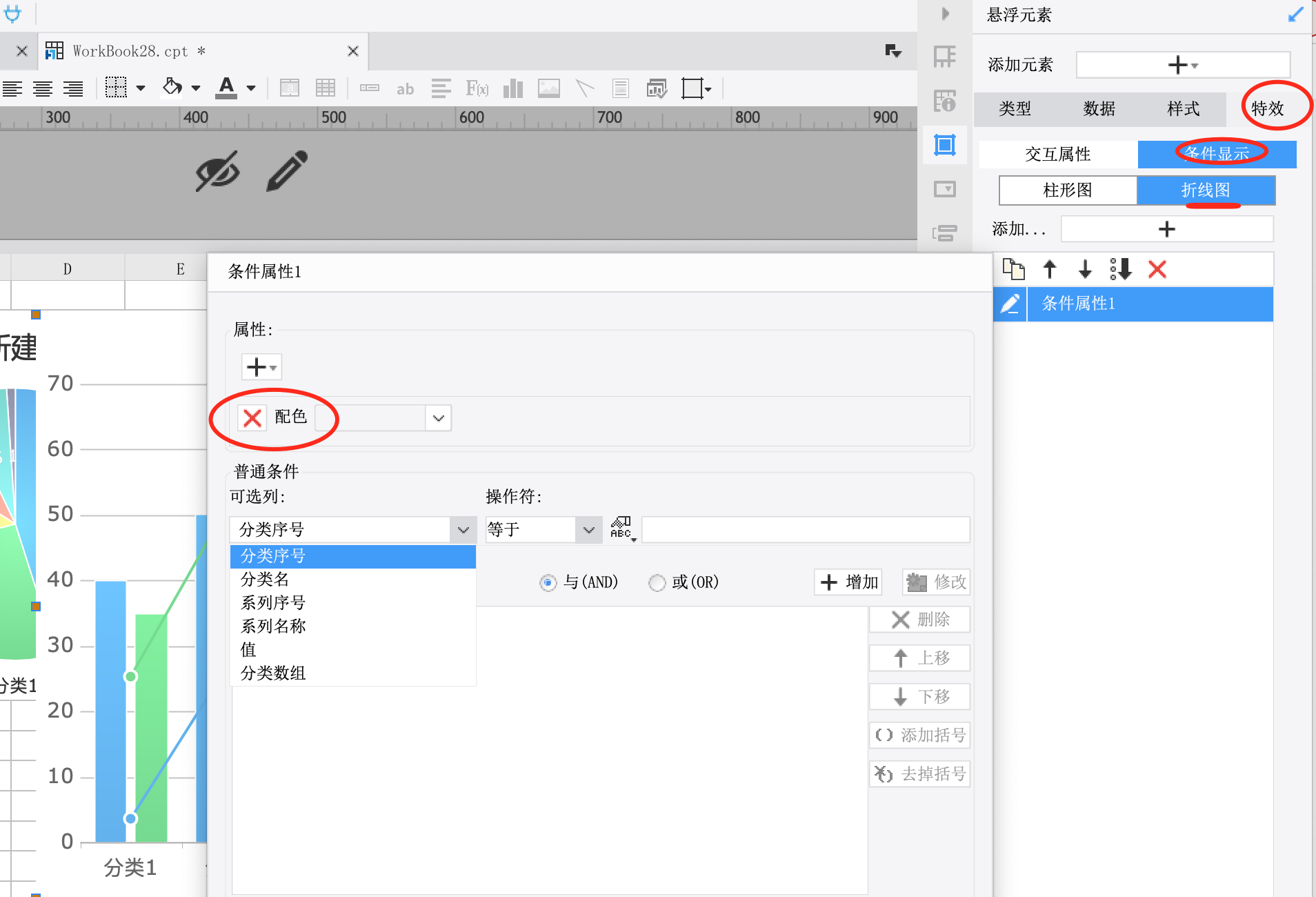Click the 添加... plus button to add a condition
Image resolution: width=1316 pixels, height=897 pixels.
[1167, 229]
